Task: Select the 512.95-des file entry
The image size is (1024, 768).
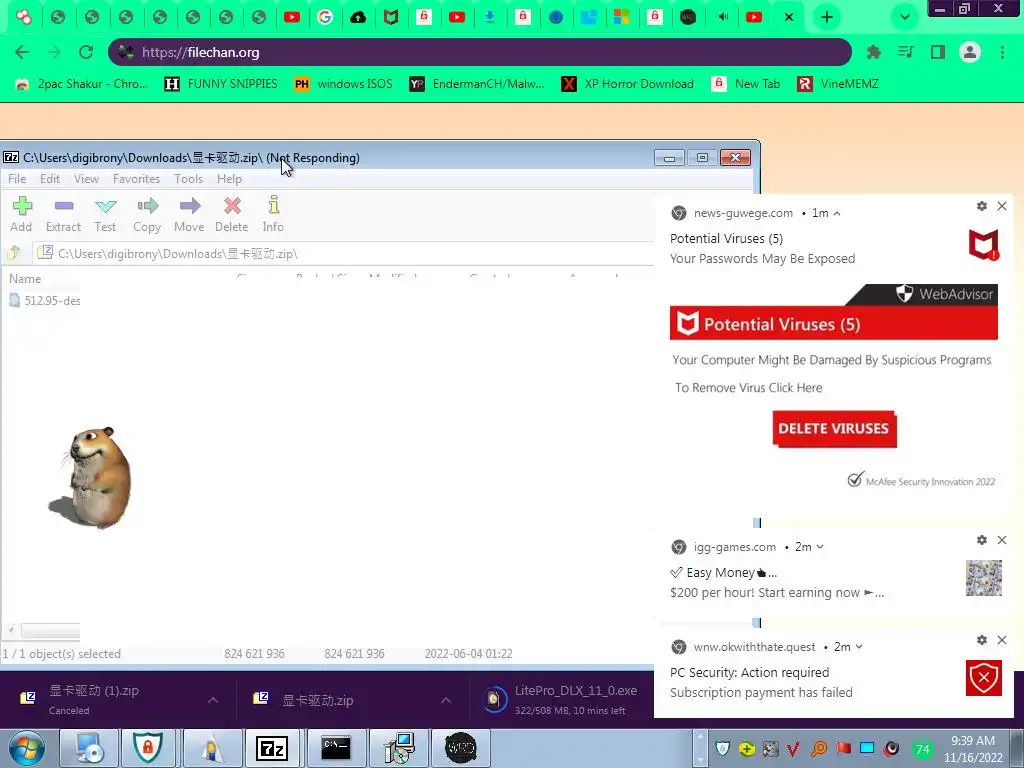Action: tap(45, 300)
